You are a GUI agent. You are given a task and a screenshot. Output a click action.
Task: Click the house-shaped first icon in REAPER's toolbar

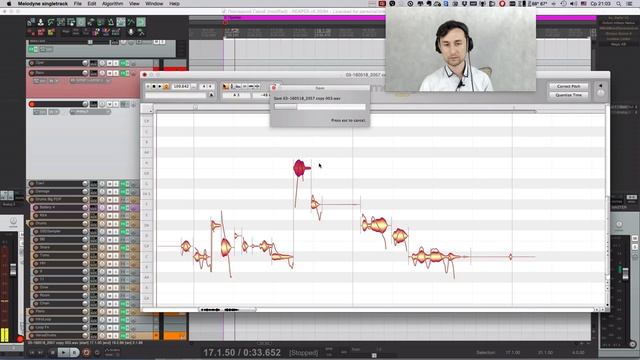click(31, 22)
